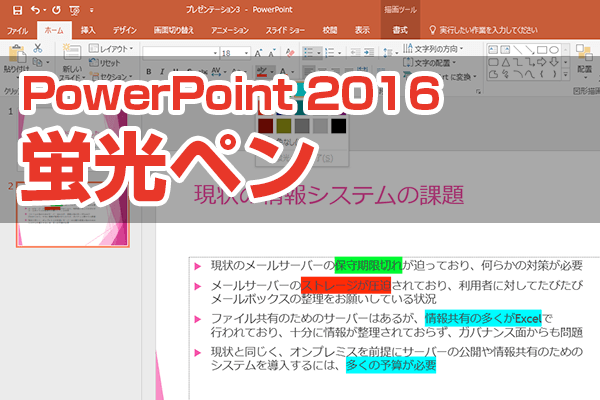600x400 pixels.
Task: Pick the black highlight swatch
Action: tap(339, 126)
